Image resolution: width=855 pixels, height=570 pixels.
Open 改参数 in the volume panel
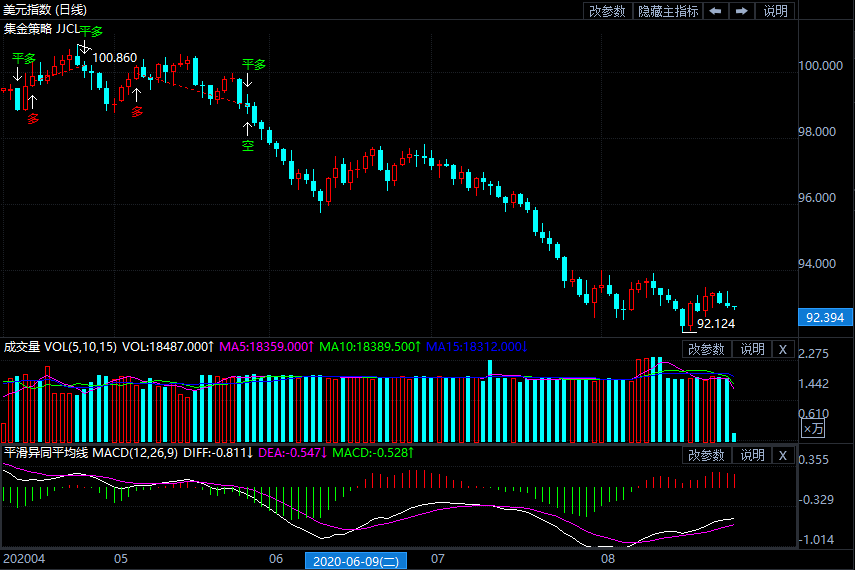coord(707,349)
